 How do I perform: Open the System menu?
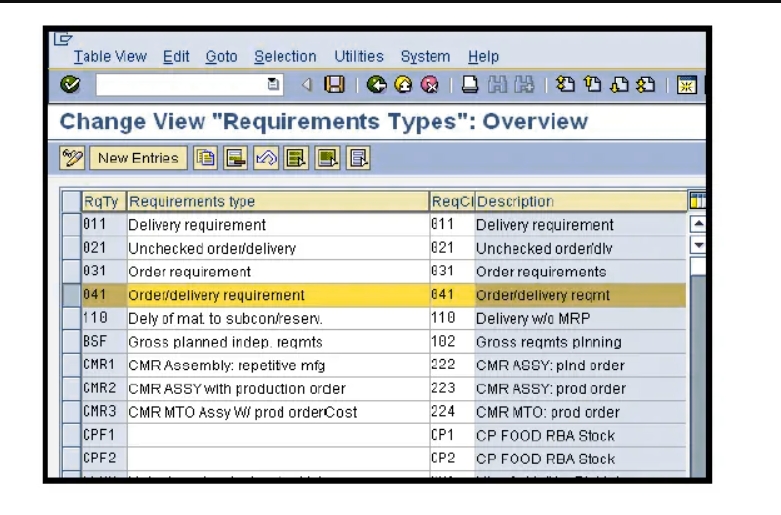tap(425, 56)
